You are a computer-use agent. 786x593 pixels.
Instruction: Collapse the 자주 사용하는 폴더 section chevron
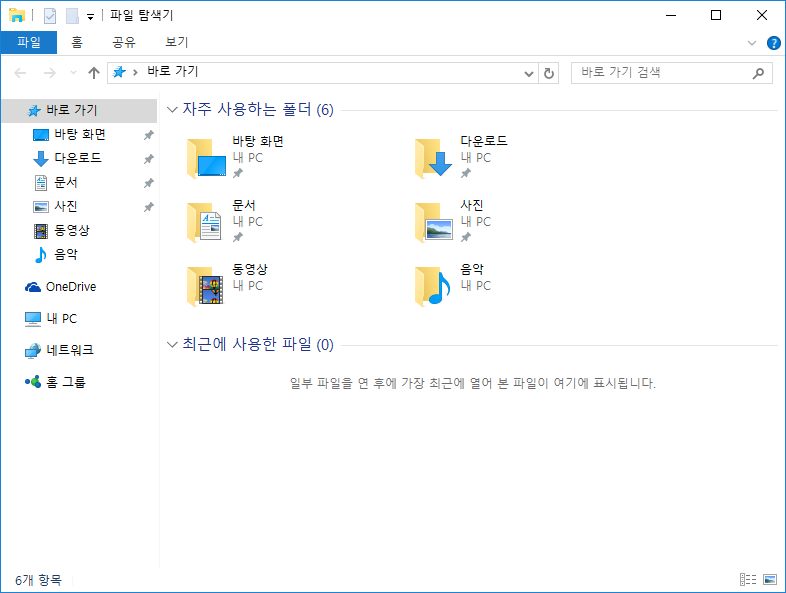pyautogui.click(x=172, y=109)
